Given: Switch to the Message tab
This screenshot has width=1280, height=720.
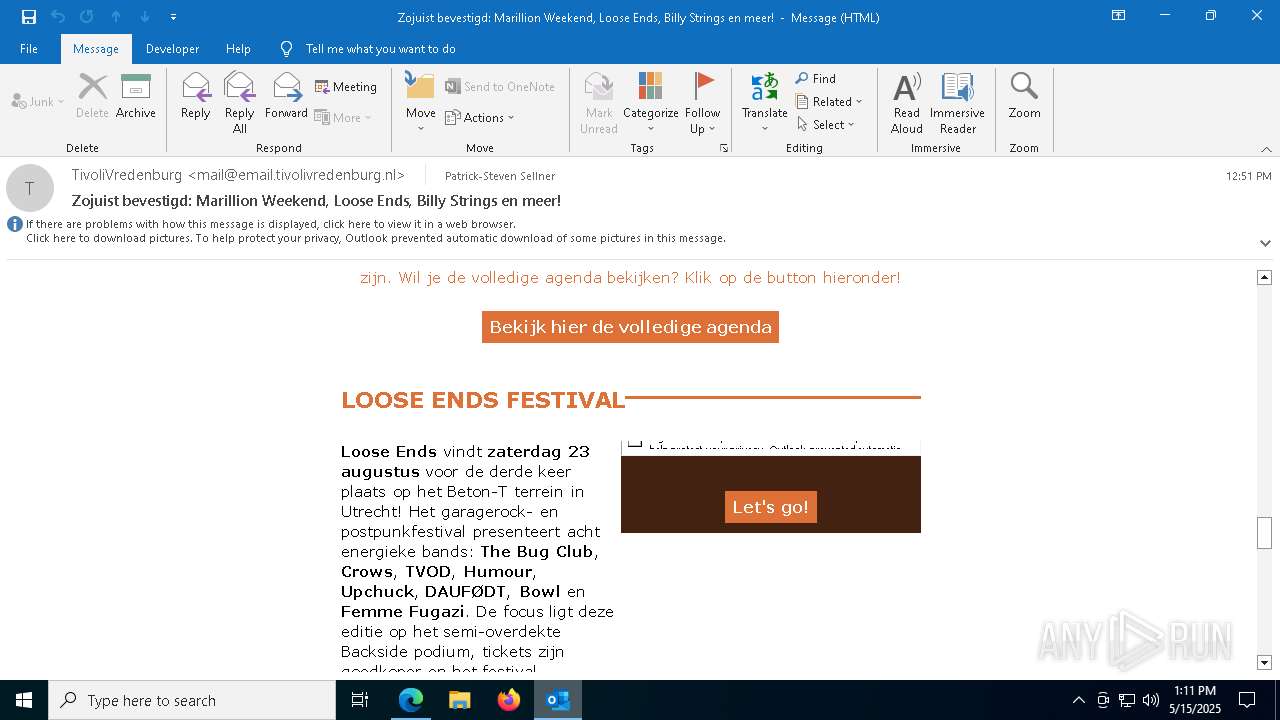Looking at the screenshot, I should [x=96, y=49].
